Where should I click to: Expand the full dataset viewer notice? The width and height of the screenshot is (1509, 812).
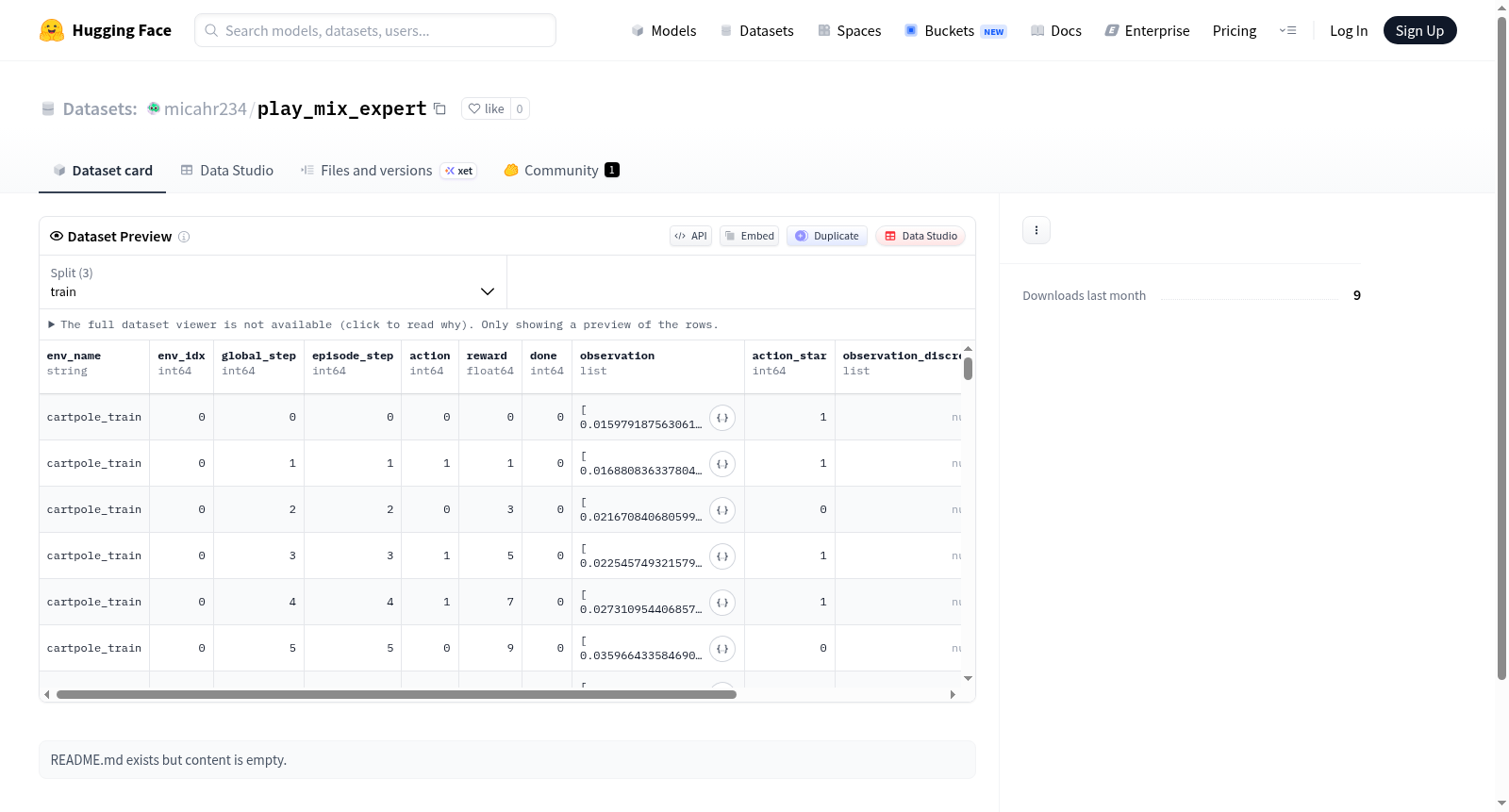point(383,324)
